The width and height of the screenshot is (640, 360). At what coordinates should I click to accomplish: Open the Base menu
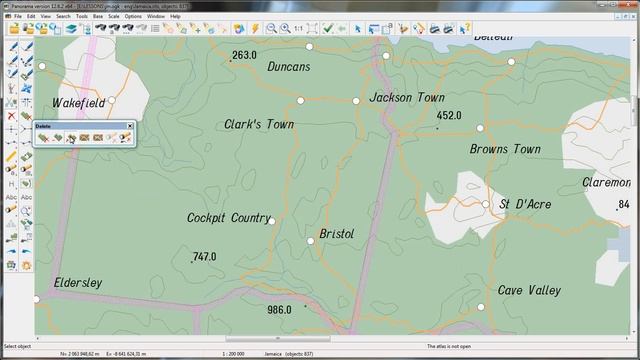[98, 16]
